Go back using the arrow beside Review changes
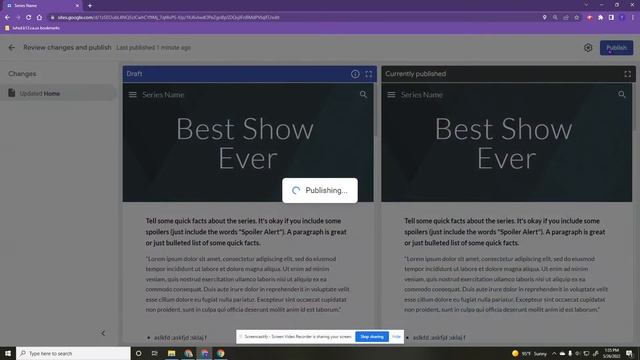Viewport: 640px width, 360px height. point(11,47)
